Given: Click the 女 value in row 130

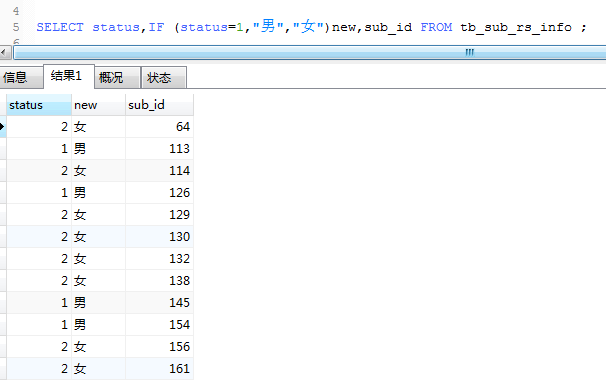Looking at the screenshot, I should pos(80,237).
